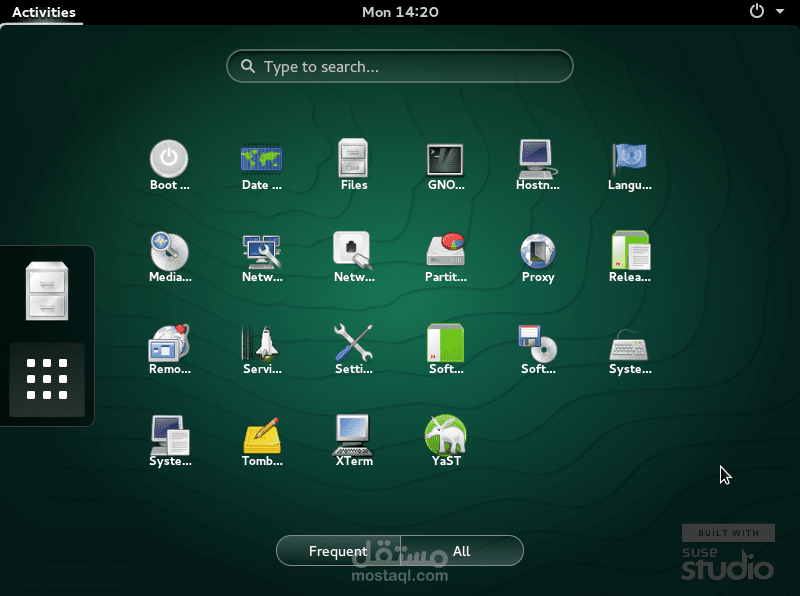The height and width of the screenshot is (596, 800).
Task: Click the Show Applications grid in the dash
Action: click(x=44, y=380)
